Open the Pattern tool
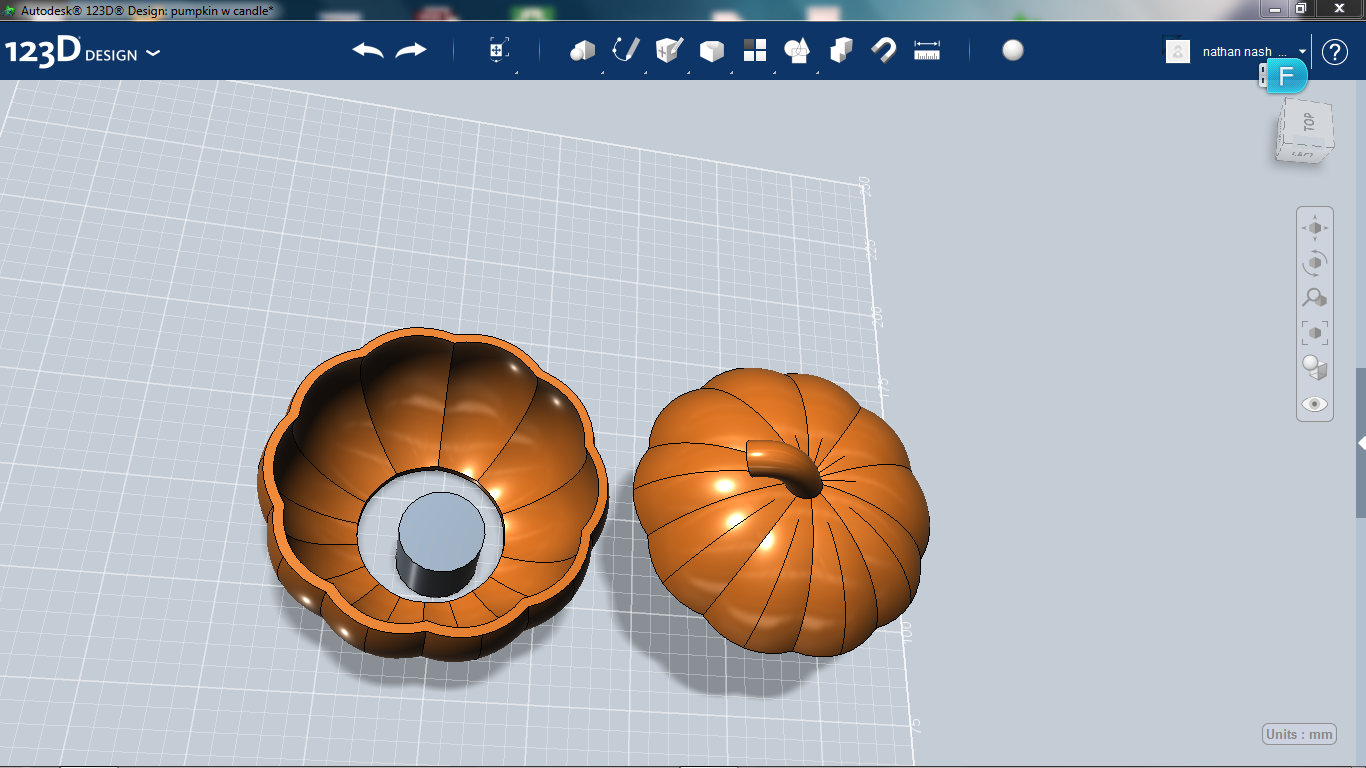 [755, 50]
